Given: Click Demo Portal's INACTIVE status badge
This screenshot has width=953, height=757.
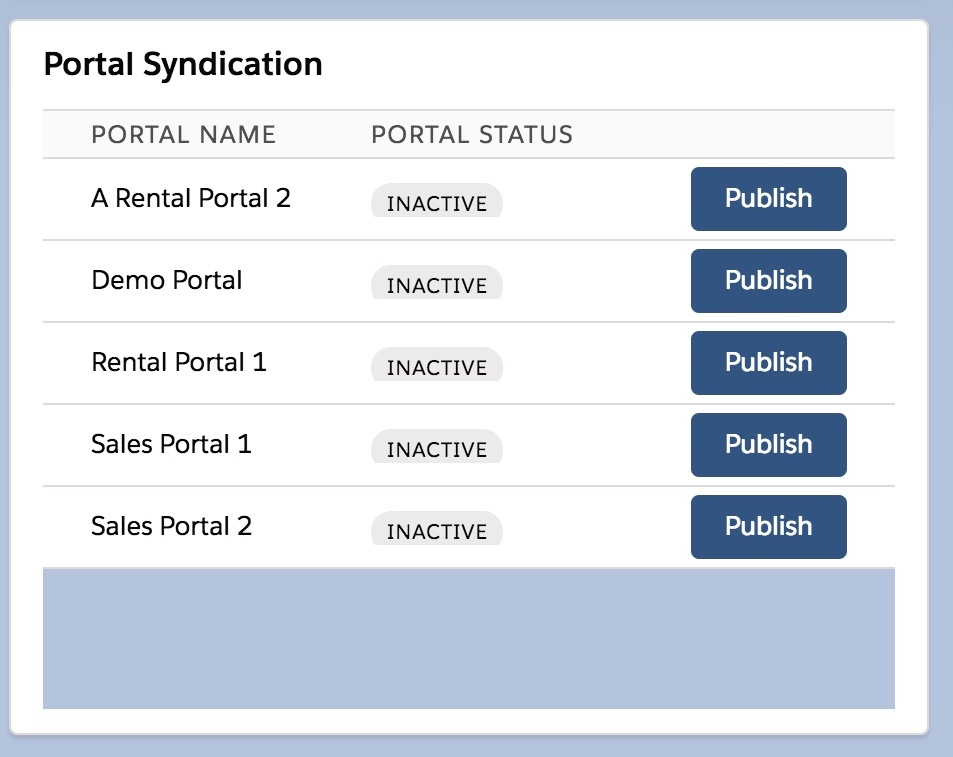Looking at the screenshot, I should tap(436, 283).
